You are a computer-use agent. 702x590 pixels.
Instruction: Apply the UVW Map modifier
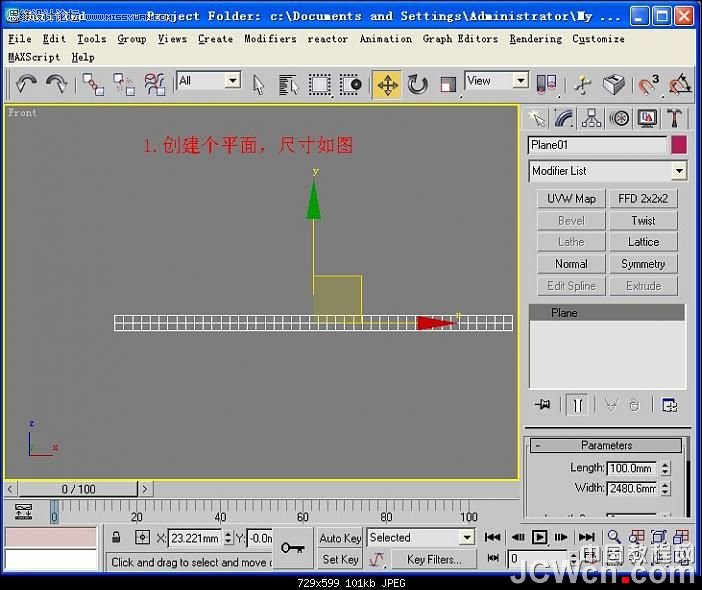coord(571,198)
